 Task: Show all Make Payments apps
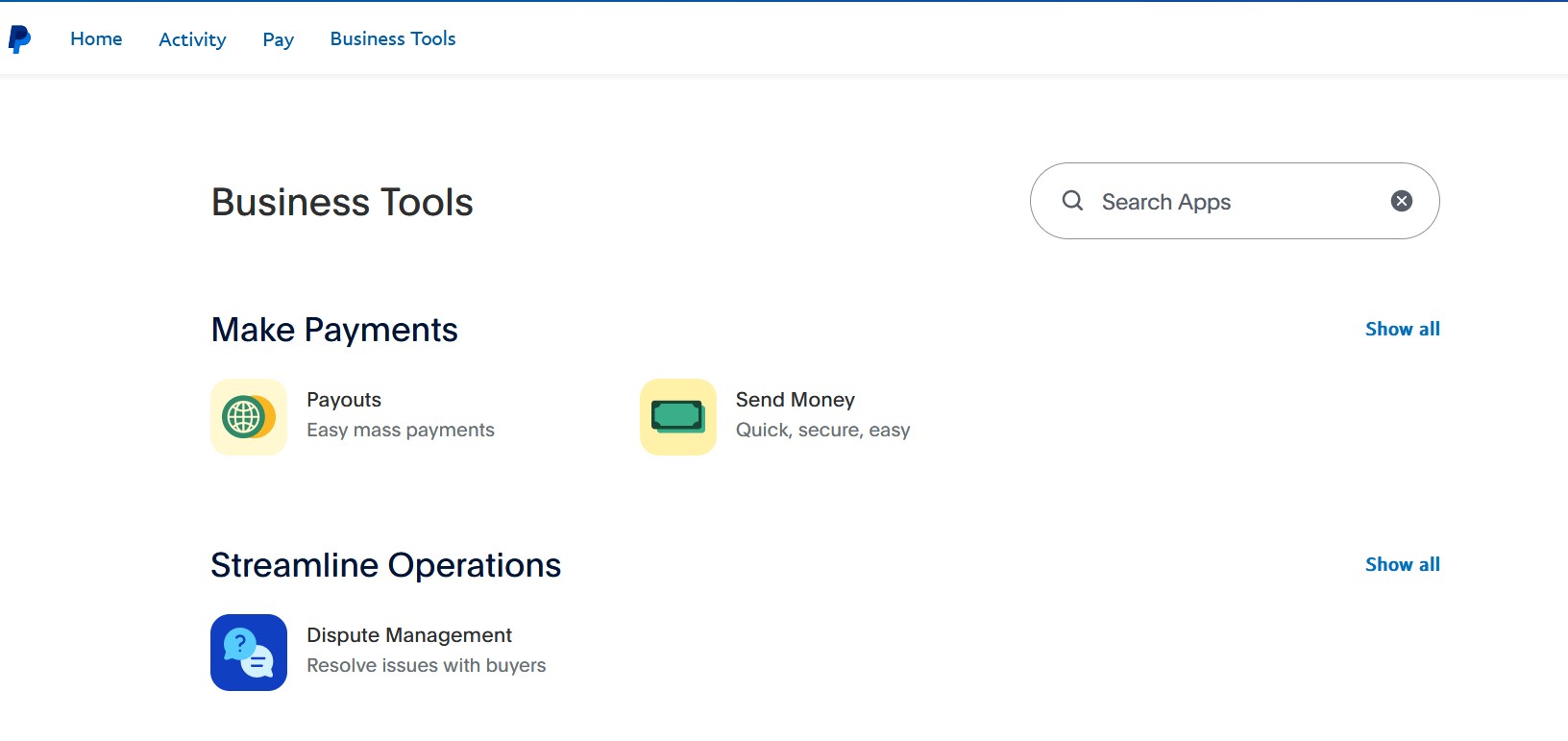pos(1403,329)
